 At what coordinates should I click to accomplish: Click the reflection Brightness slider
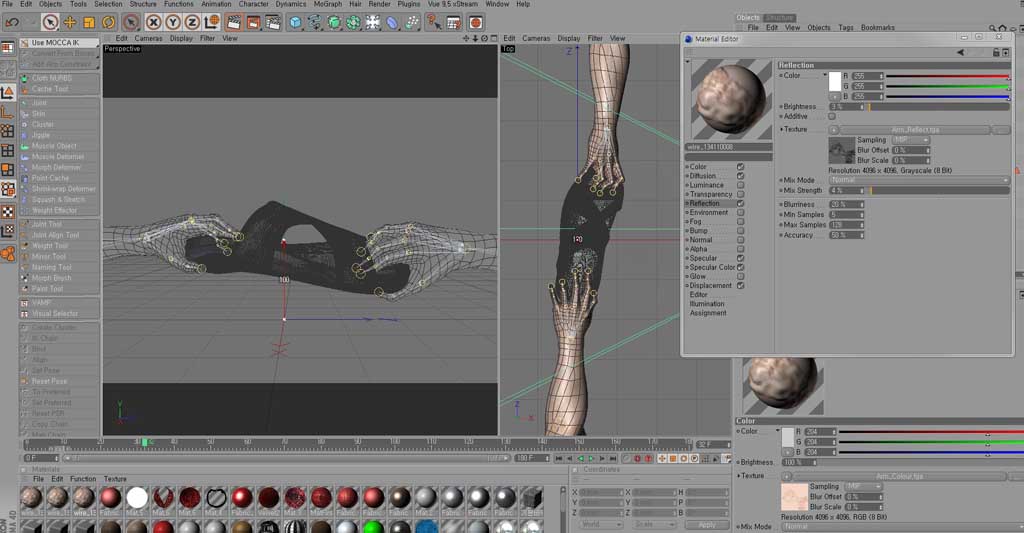click(x=939, y=106)
